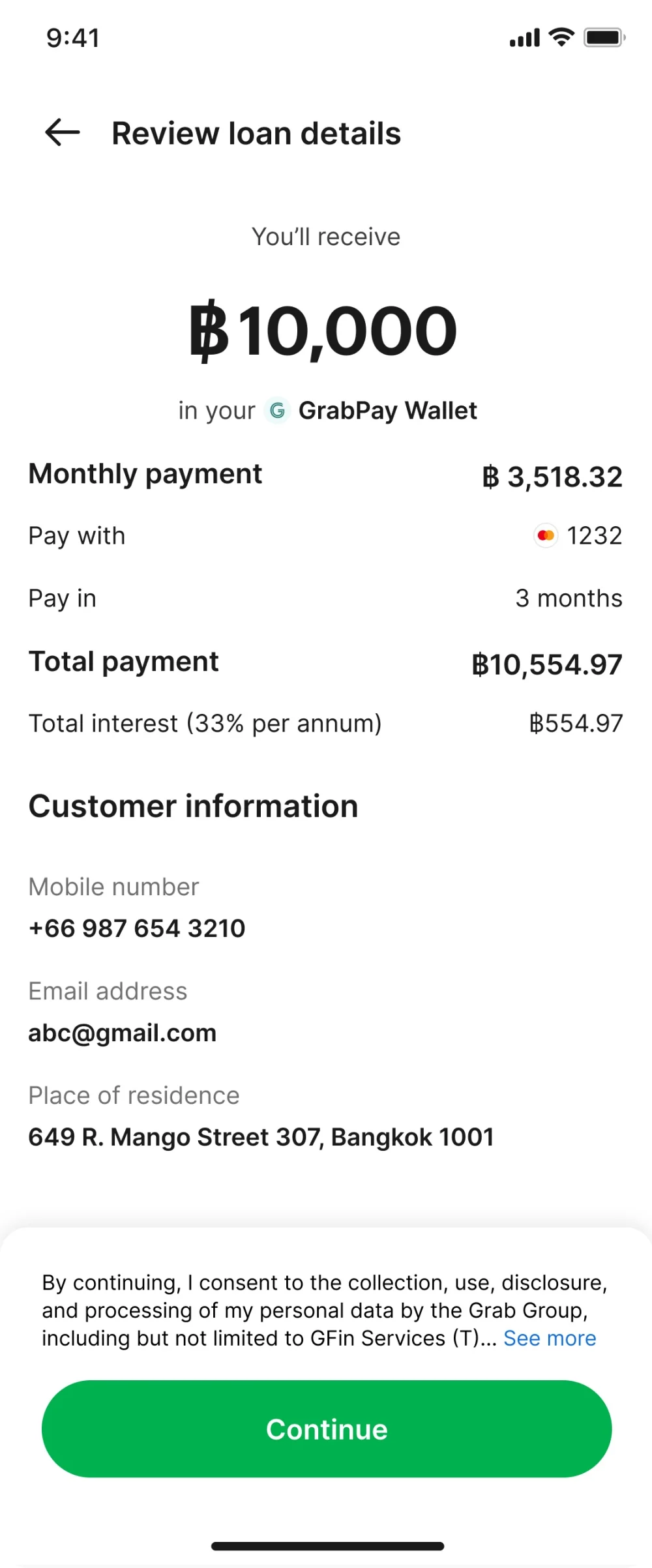Open the See more consent link
This screenshot has height=1568, width=652.
(x=550, y=1338)
